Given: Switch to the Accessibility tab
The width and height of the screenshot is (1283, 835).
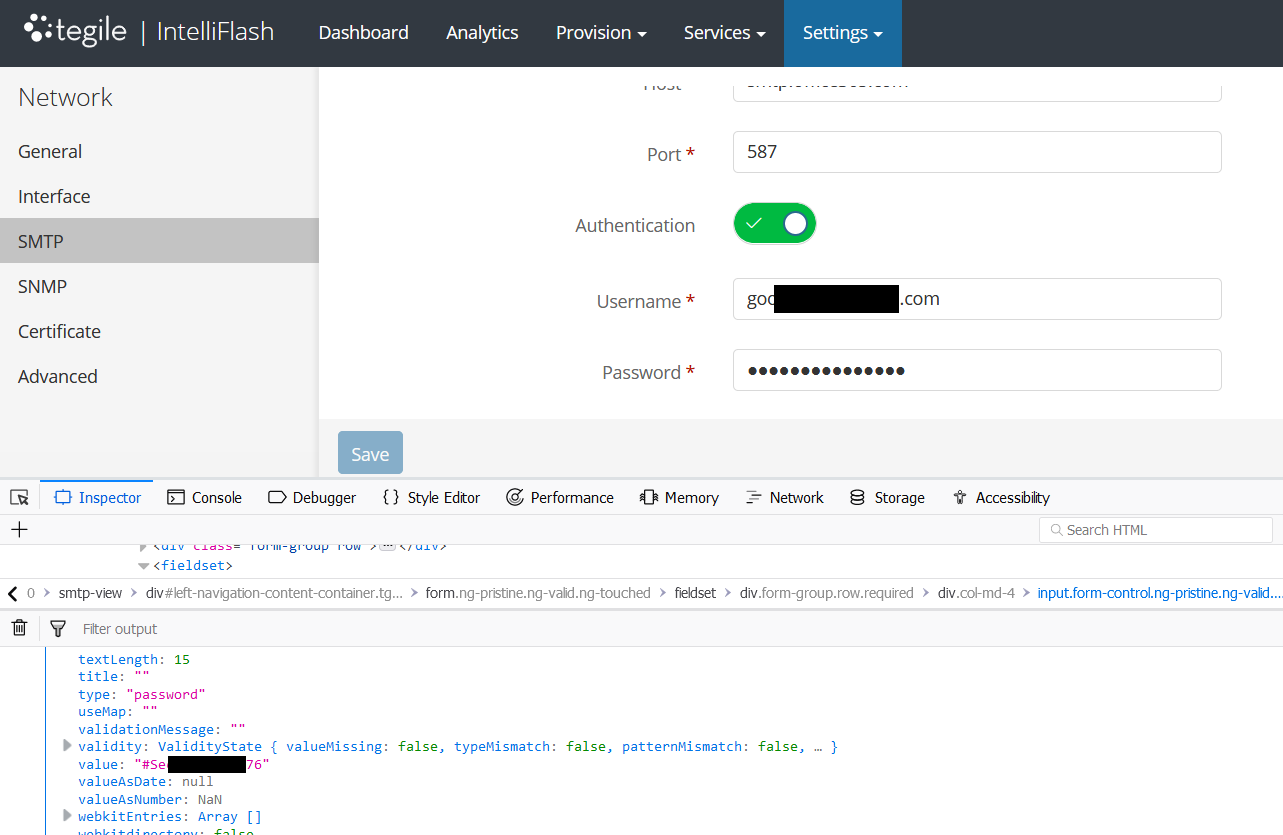Looking at the screenshot, I should pyautogui.click(x=1001, y=497).
